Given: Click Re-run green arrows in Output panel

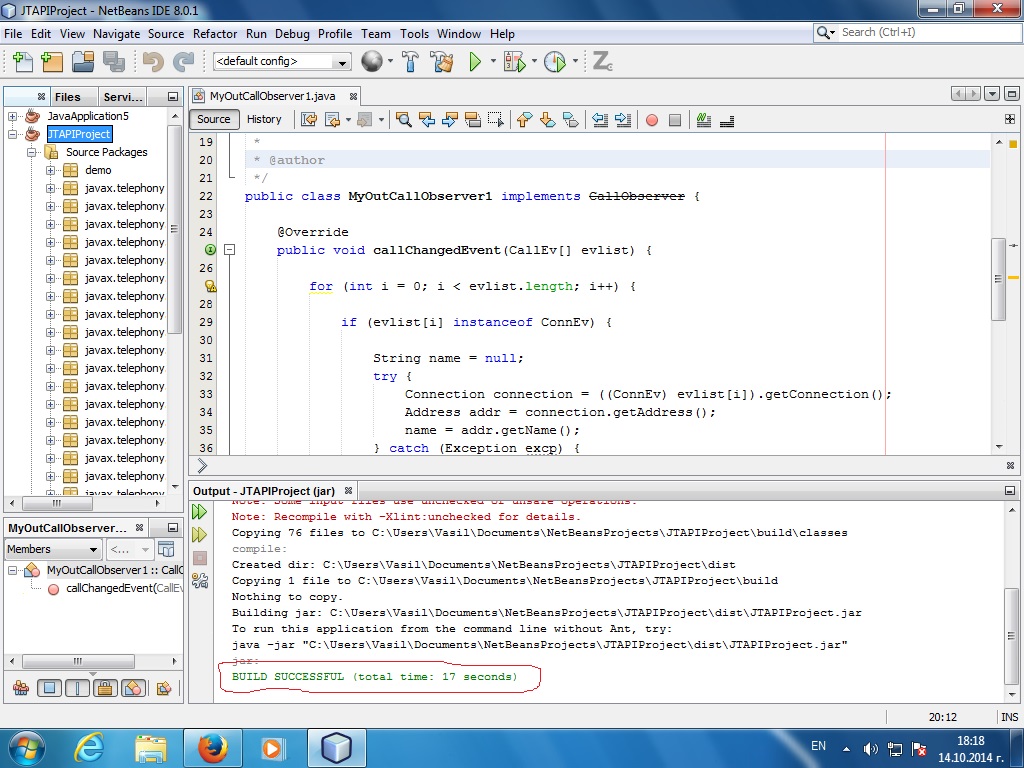Looking at the screenshot, I should [x=200, y=512].
